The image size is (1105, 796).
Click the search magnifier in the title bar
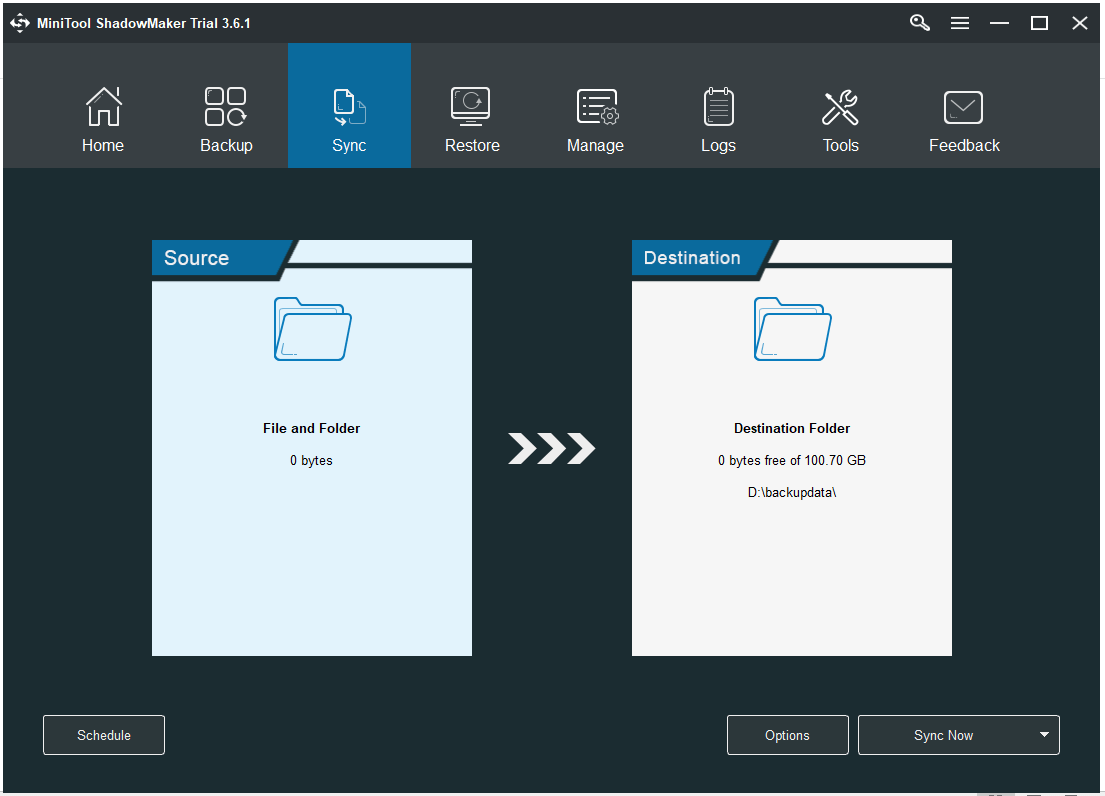[919, 22]
